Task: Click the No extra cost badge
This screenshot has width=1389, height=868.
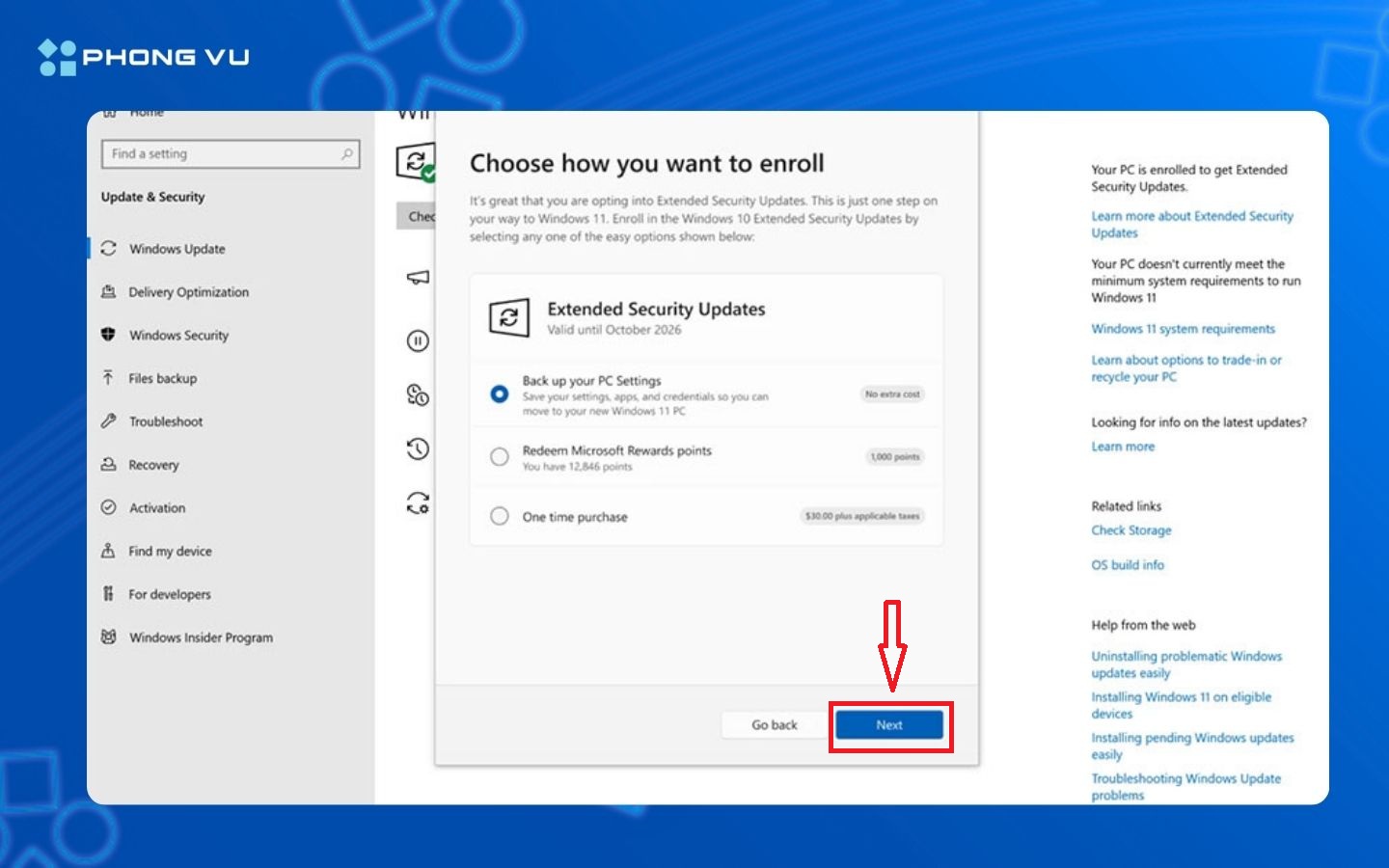Action: [892, 394]
